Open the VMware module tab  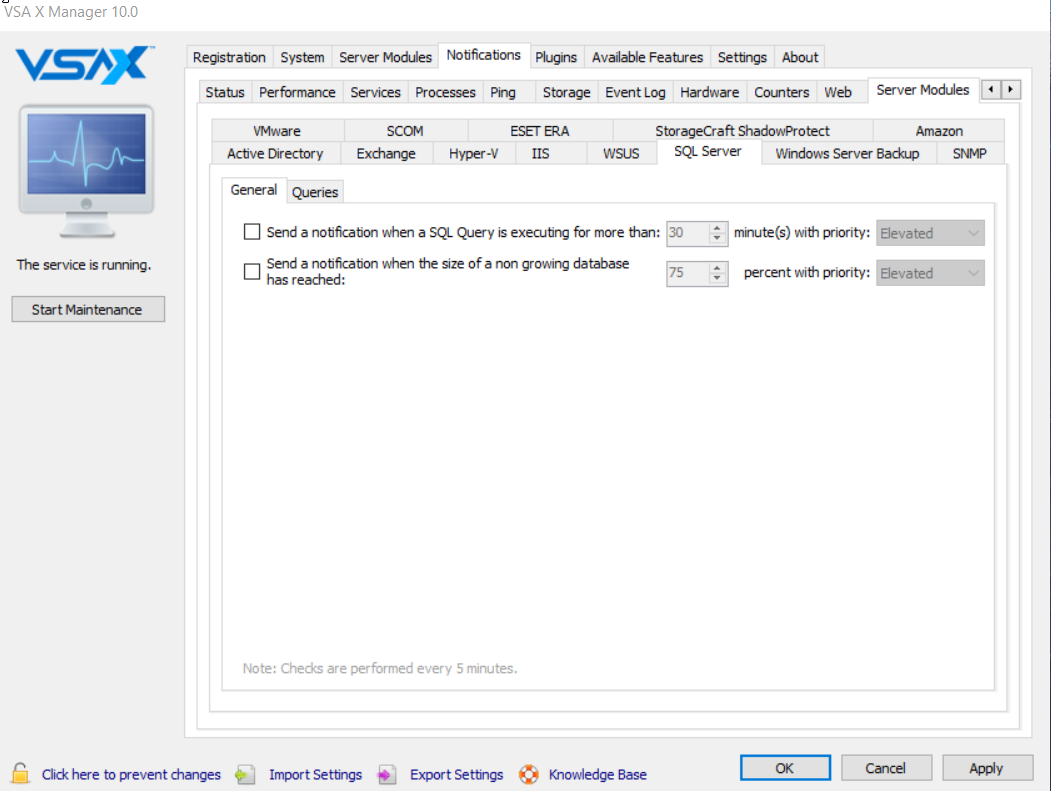pyautogui.click(x=277, y=131)
